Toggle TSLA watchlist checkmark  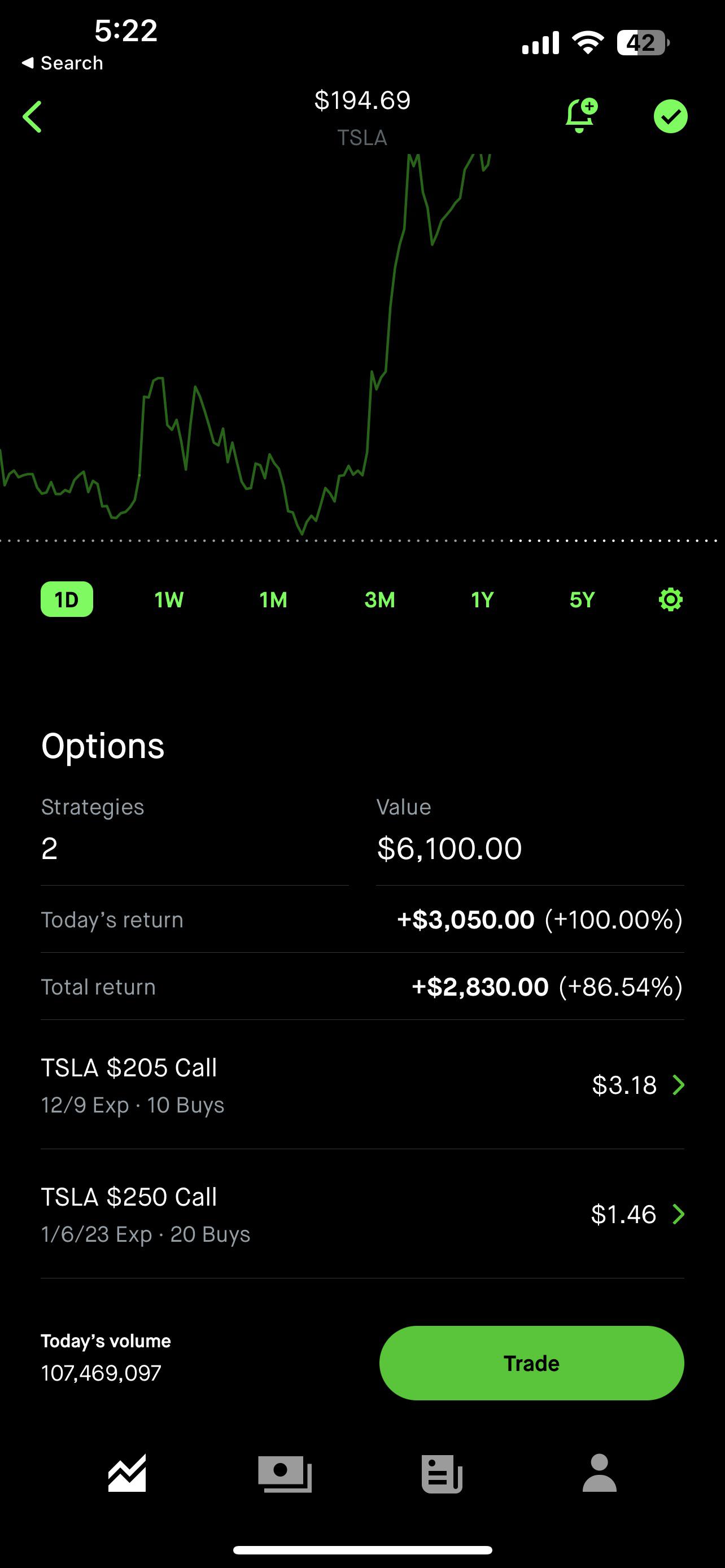click(x=670, y=116)
